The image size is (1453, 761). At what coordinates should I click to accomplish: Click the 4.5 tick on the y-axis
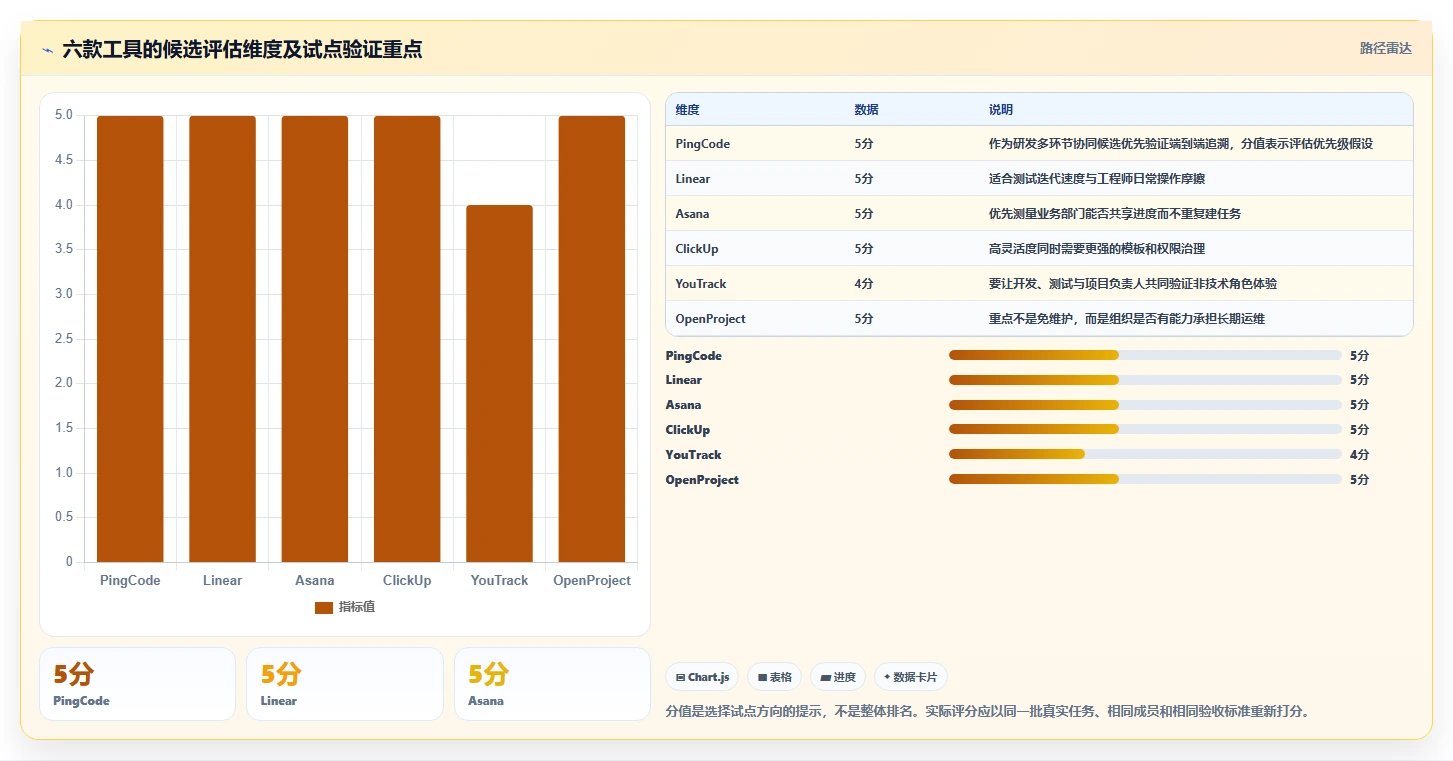tap(63, 160)
